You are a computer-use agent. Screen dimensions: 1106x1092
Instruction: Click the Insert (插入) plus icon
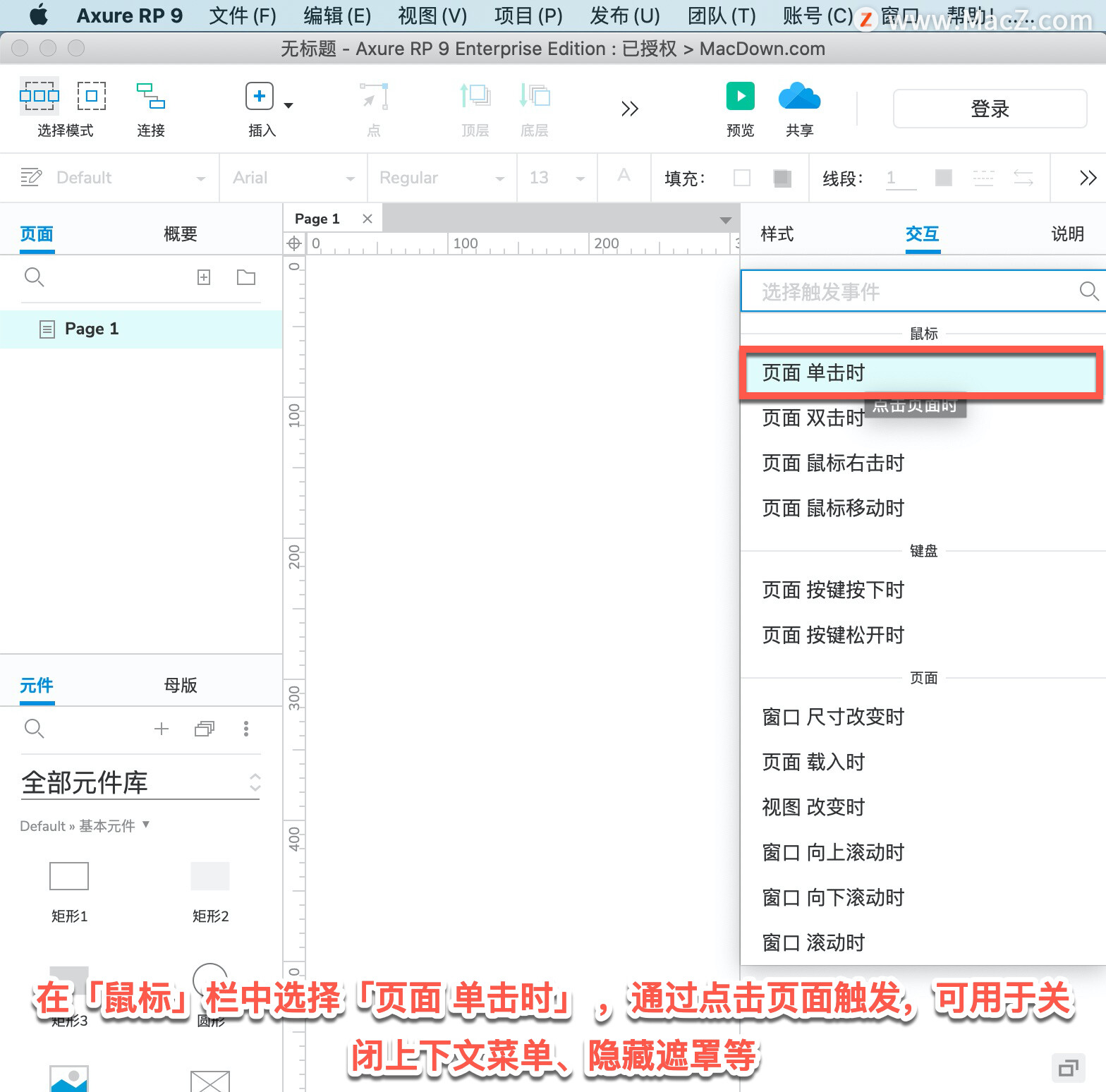tap(260, 96)
